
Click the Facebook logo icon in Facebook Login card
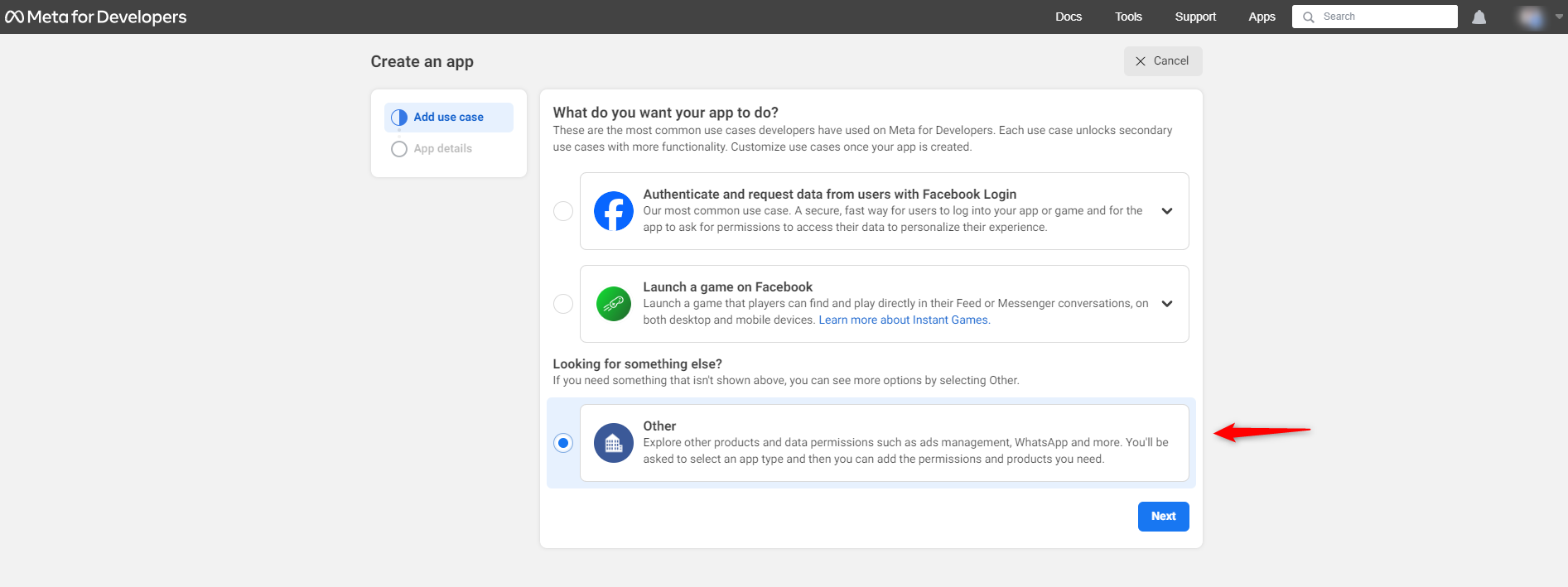pos(614,211)
